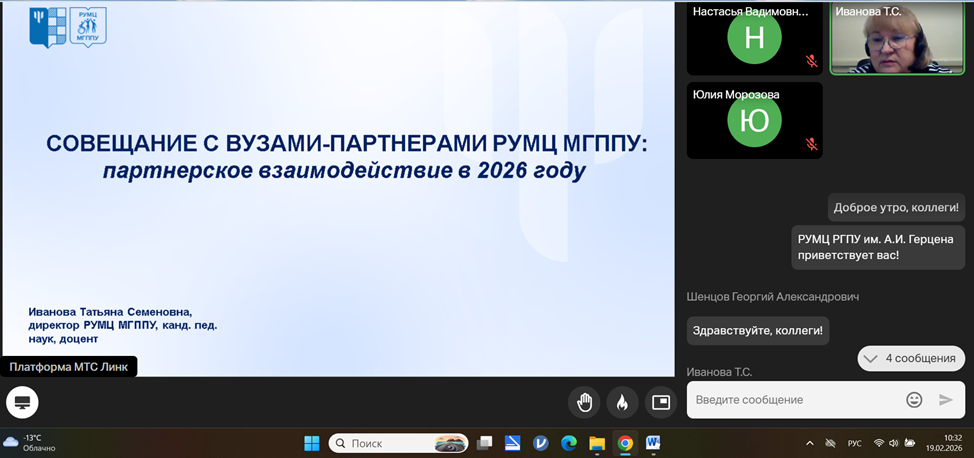This screenshot has width=974, height=458.
Task: Click the Введите сообщение chat input field
Action: [790, 400]
